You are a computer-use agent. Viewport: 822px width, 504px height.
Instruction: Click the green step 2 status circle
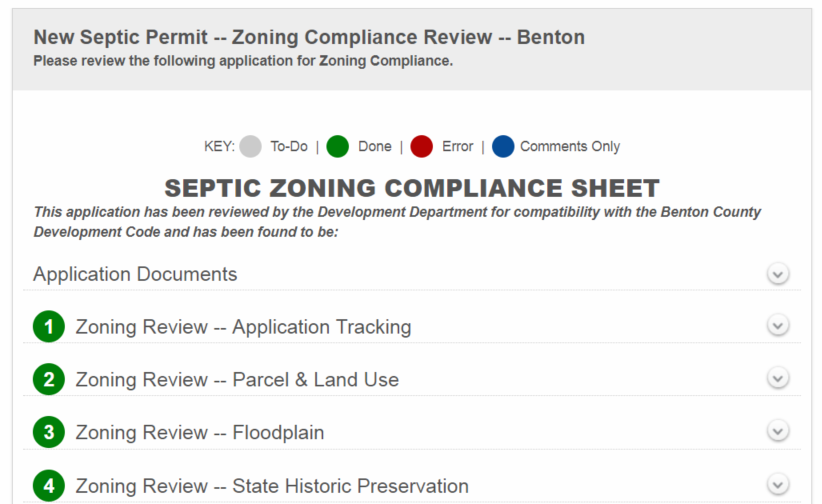pyautogui.click(x=48, y=379)
